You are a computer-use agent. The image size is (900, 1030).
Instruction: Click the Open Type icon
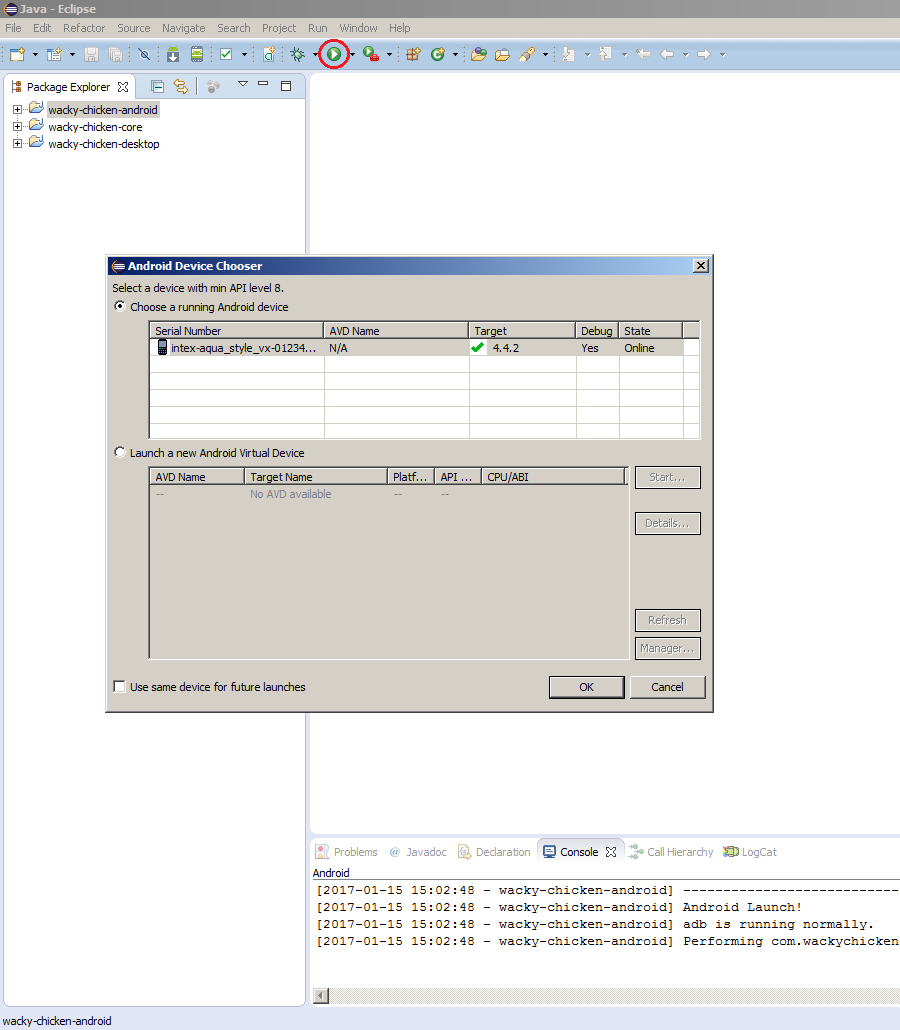[478, 54]
